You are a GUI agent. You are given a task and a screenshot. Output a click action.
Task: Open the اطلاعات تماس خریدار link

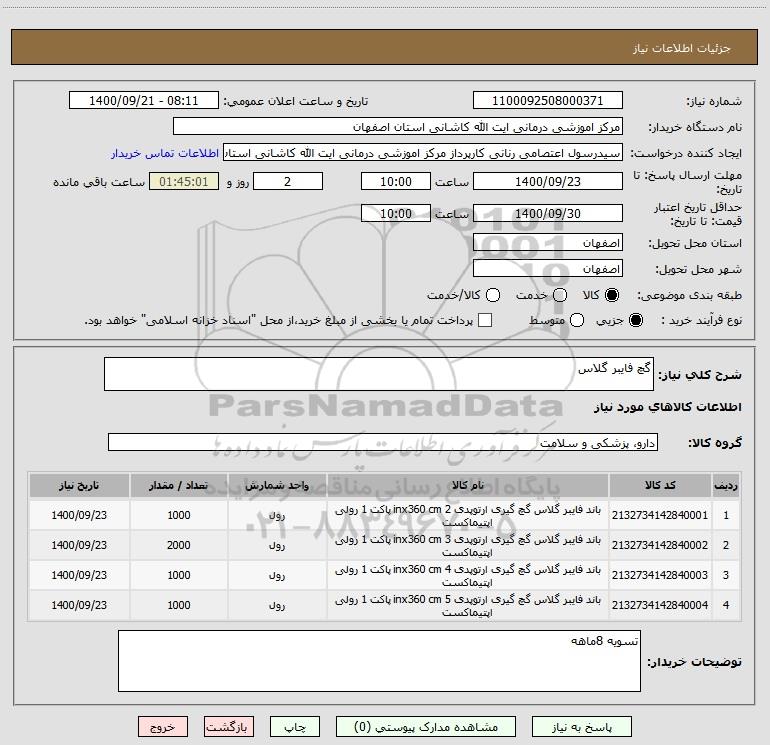pos(165,153)
